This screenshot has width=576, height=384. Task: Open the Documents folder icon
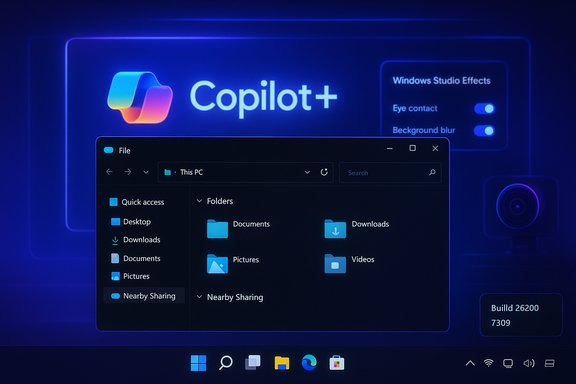(x=217, y=229)
